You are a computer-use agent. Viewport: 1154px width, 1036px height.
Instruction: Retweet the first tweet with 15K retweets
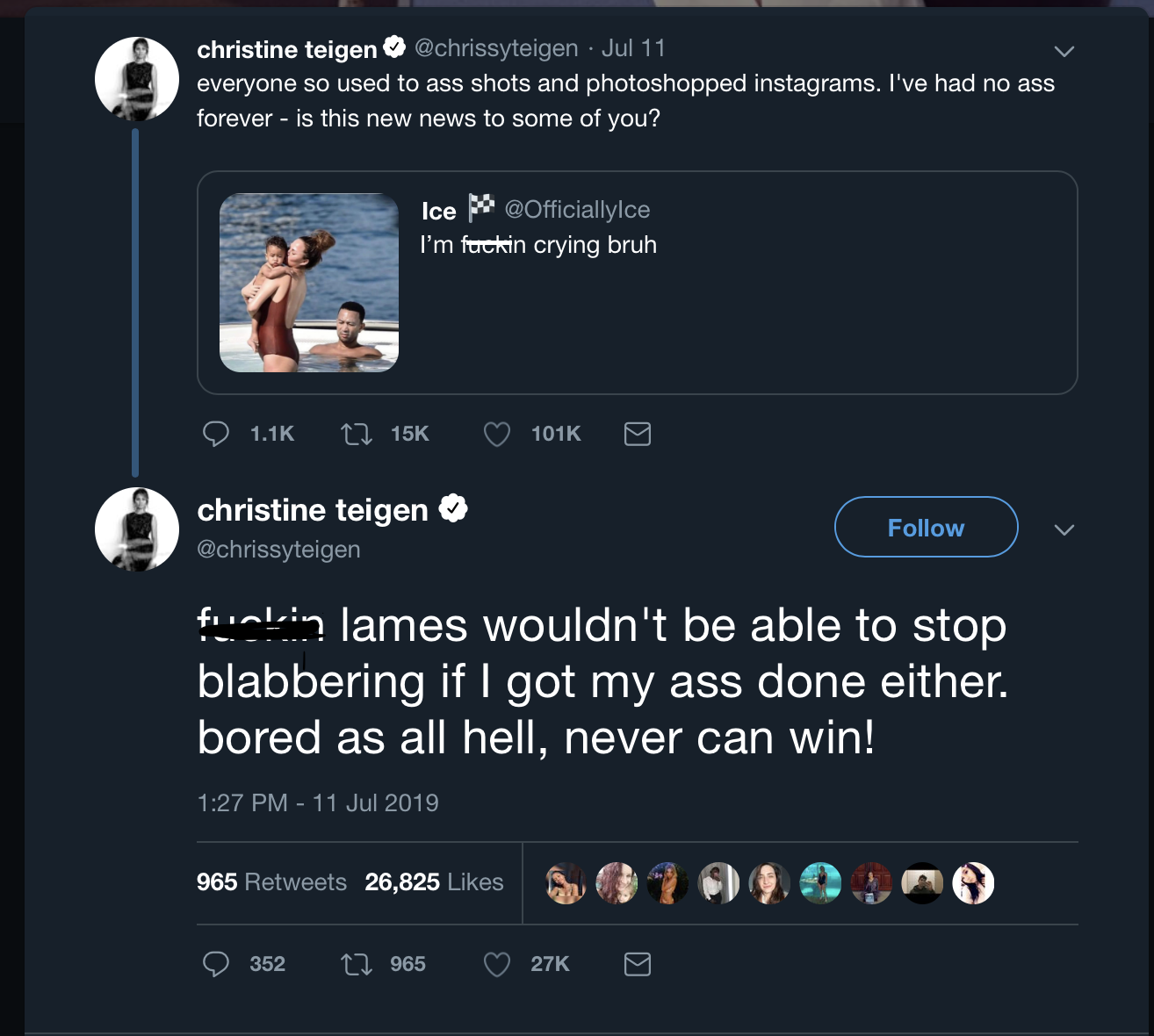(x=357, y=434)
